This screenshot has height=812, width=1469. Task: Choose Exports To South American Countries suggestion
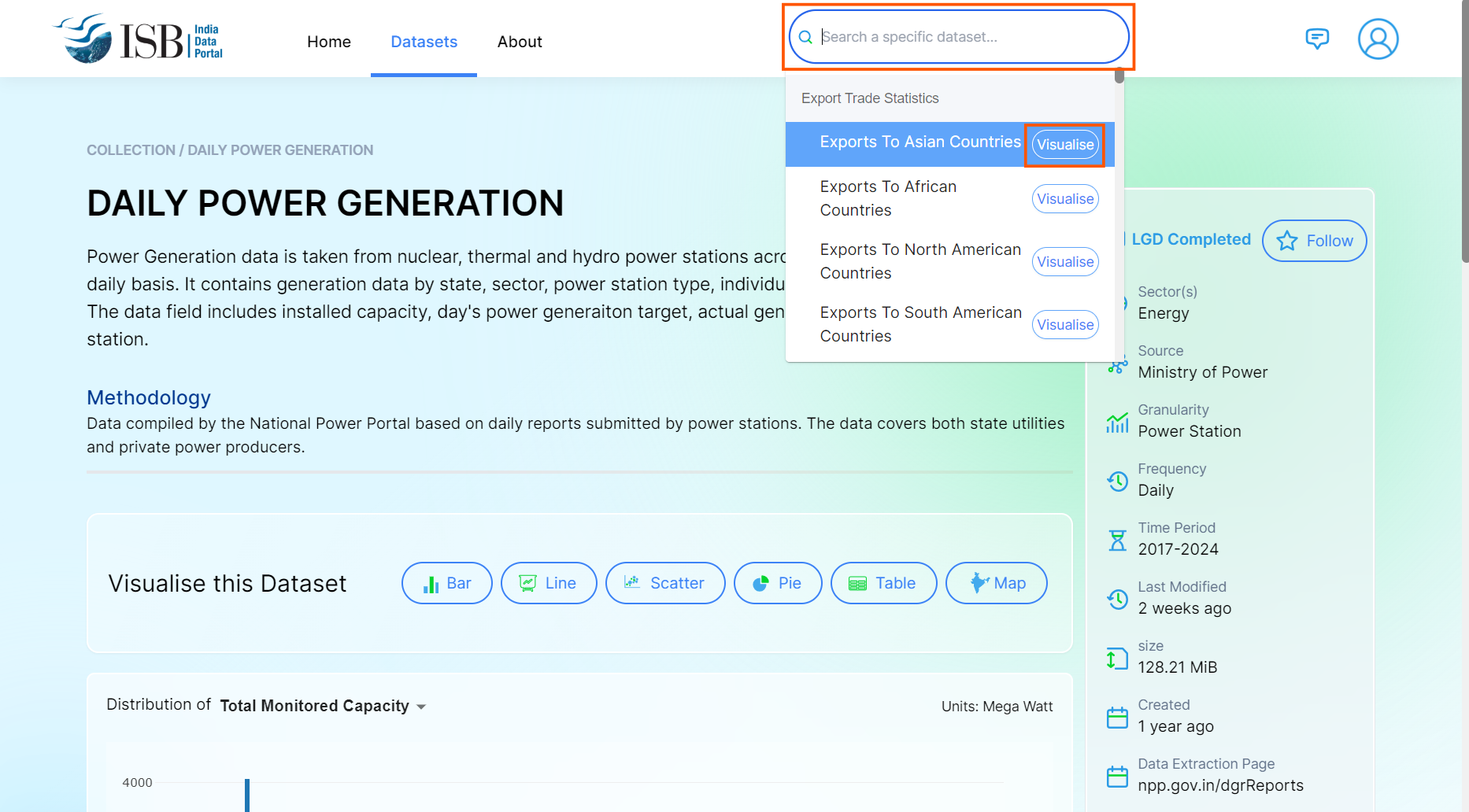coord(920,324)
